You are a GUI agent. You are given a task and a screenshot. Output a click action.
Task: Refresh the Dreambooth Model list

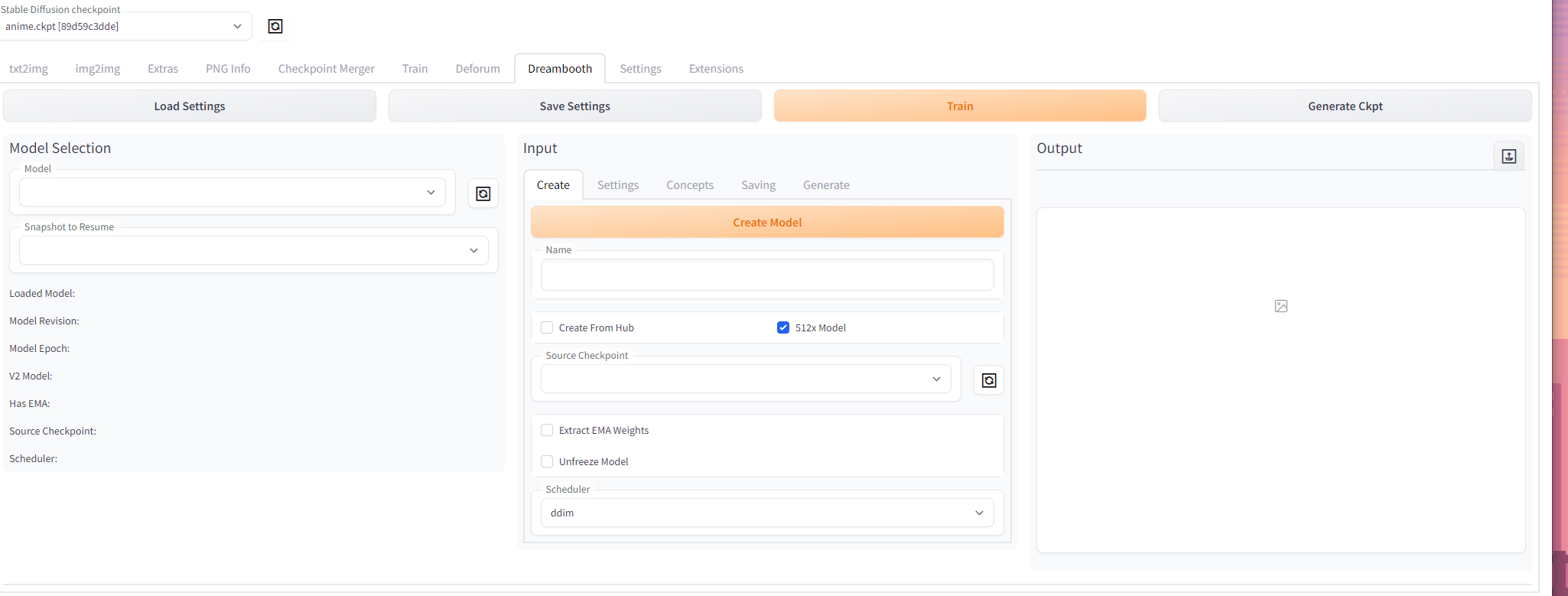(483, 194)
